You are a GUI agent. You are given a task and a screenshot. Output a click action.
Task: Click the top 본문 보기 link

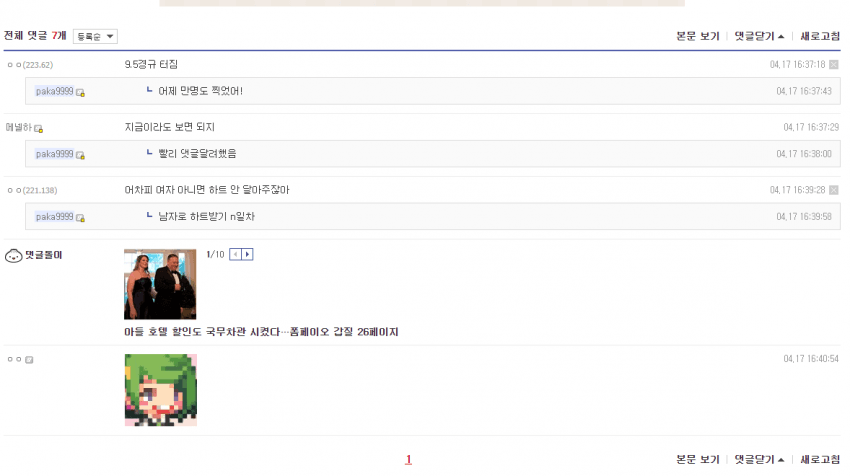click(697, 36)
